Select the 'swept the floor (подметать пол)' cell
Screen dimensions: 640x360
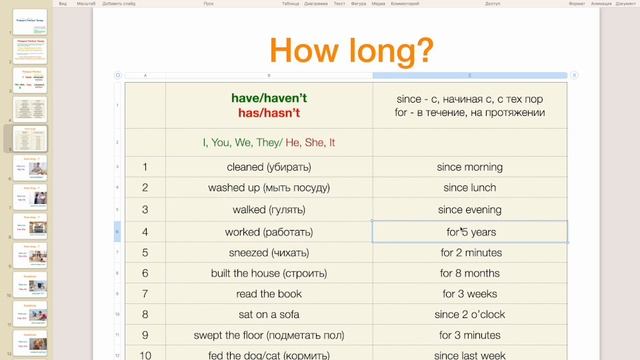269,335
